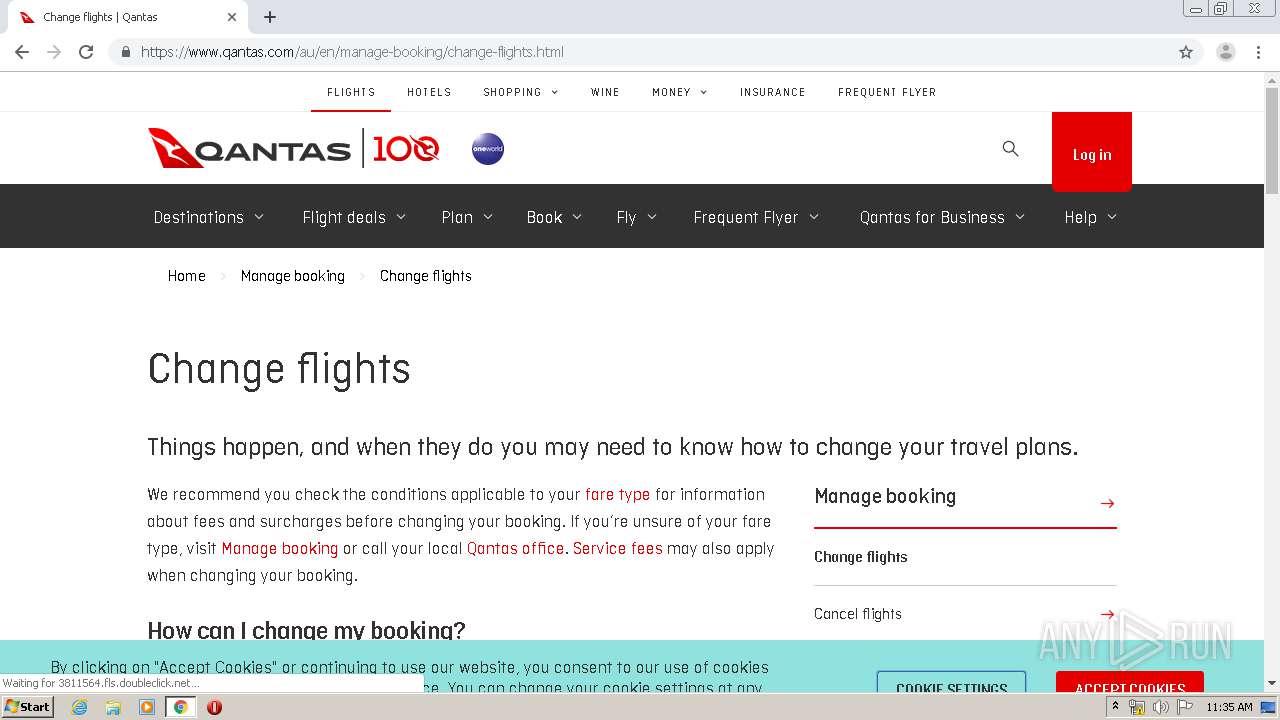Click the Manage booking sidebar heading

885,496
